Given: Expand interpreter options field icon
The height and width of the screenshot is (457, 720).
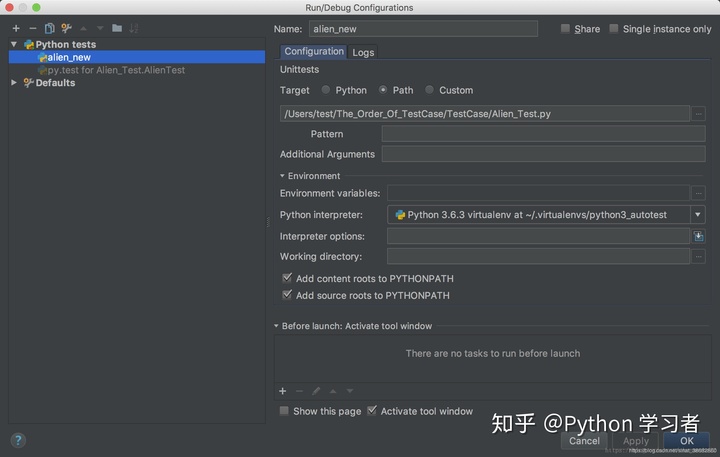Looking at the screenshot, I should tap(698, 236).
